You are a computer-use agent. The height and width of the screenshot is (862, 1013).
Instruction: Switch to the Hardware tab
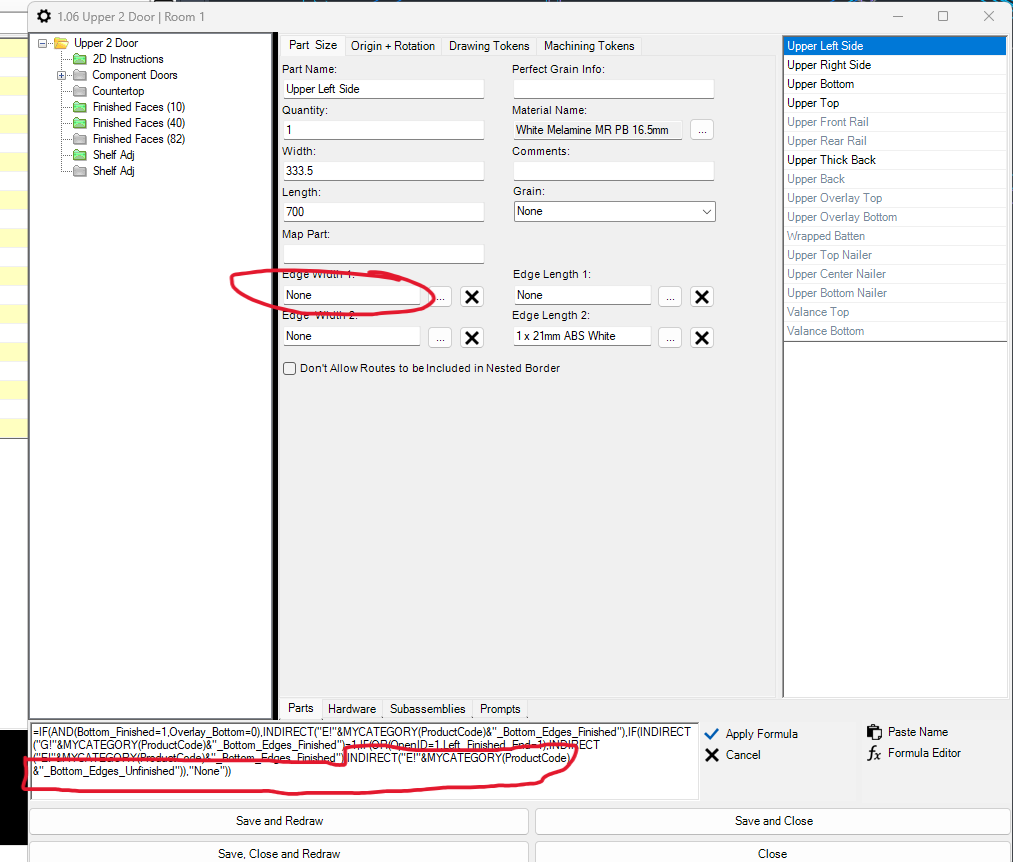point(352,709)
